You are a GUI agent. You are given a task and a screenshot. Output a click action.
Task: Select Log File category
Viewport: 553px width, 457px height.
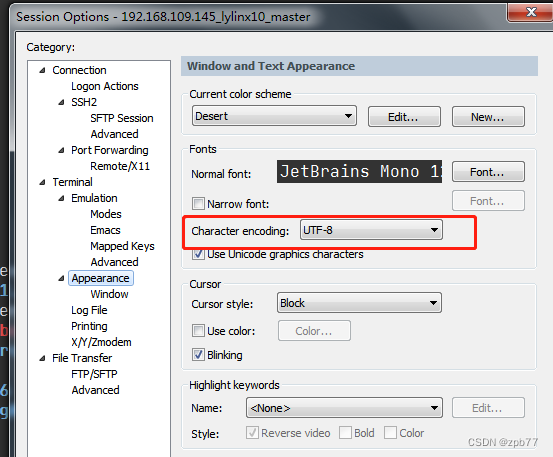[89, 310]
